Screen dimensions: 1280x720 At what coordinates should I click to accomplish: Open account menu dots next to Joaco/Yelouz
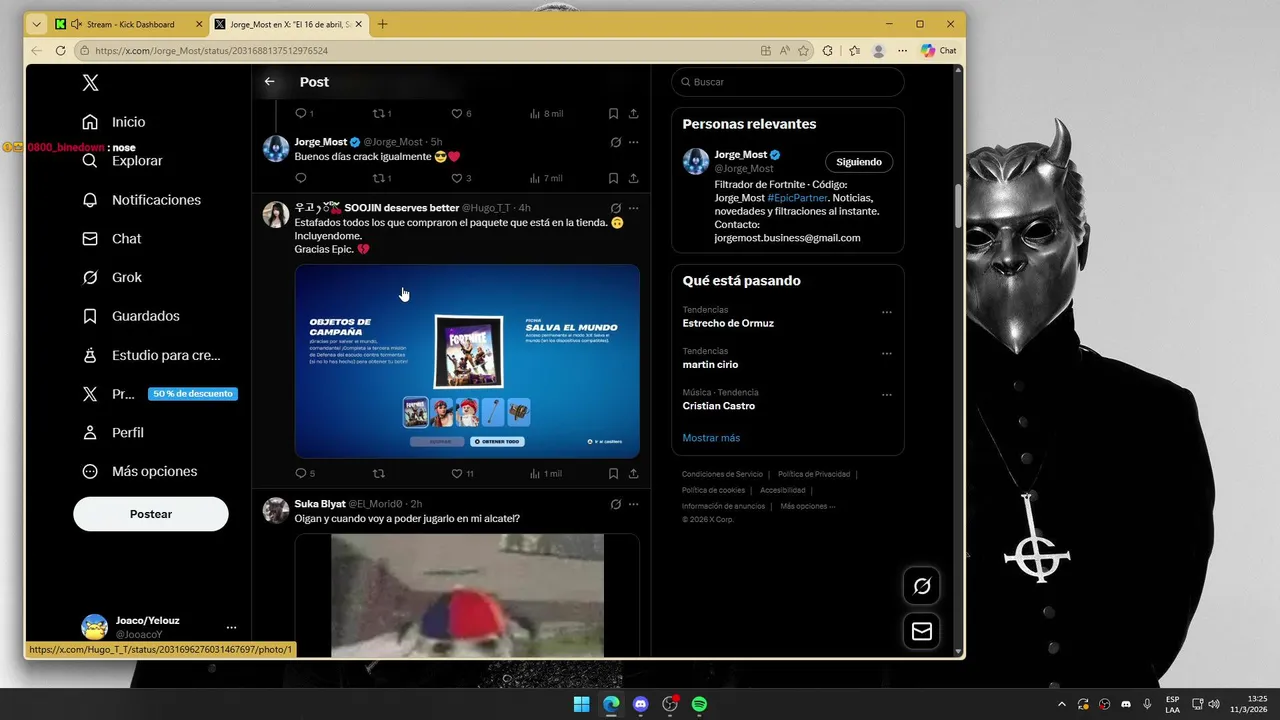[x=231, y=628]
